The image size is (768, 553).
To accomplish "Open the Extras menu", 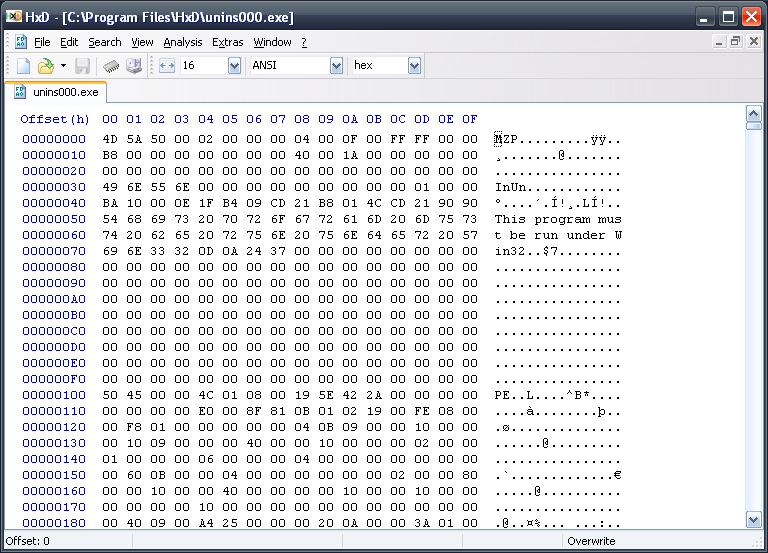I will point(227,43).
